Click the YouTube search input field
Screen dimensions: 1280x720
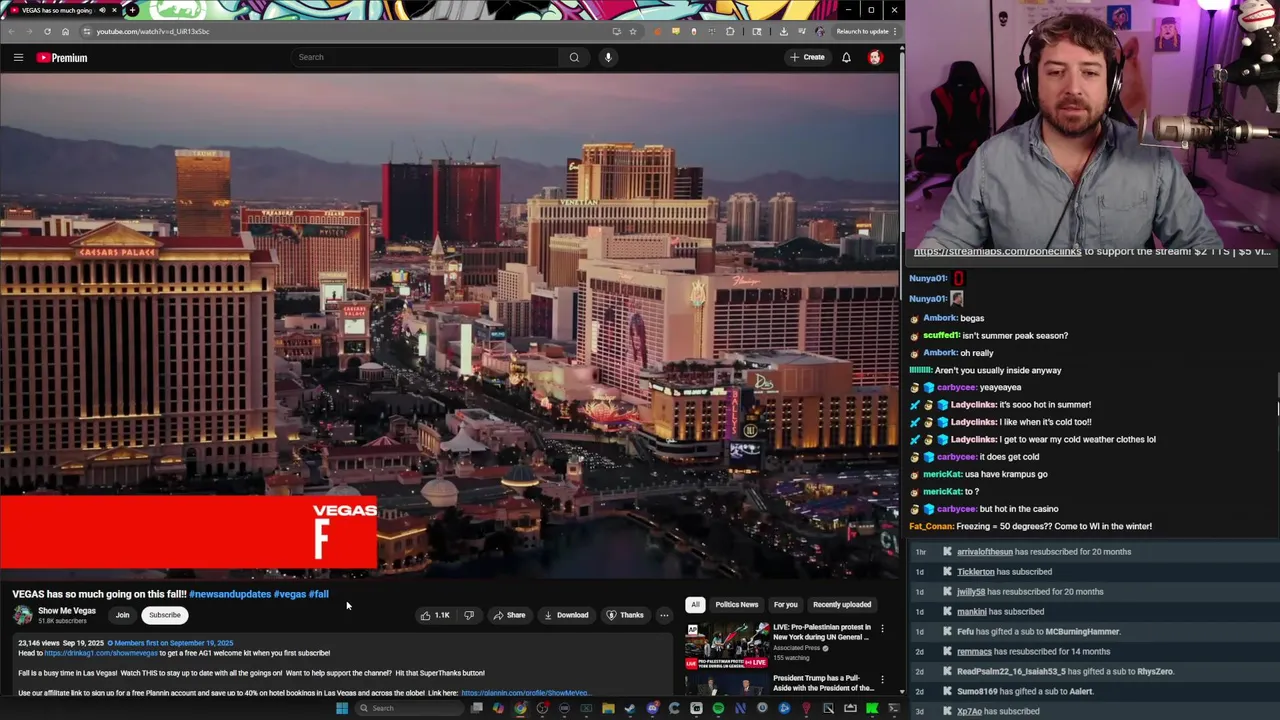coord(425,57)
